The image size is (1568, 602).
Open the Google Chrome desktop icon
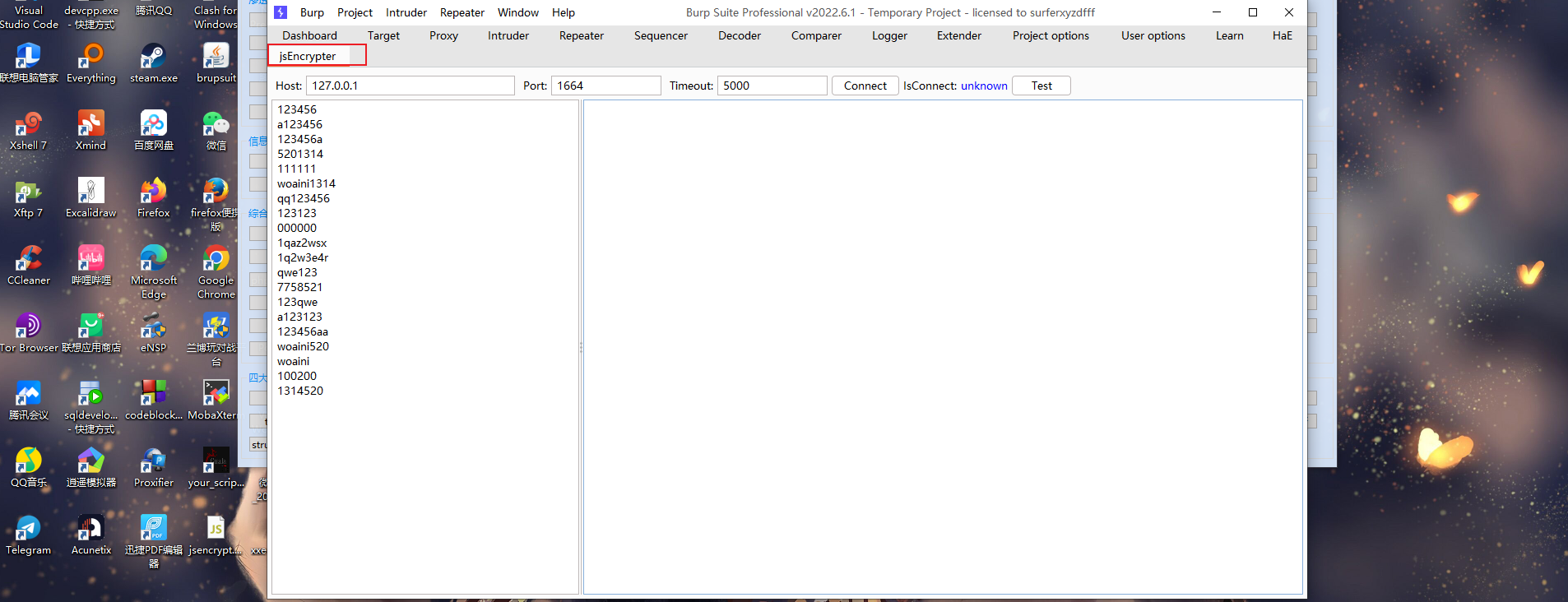click(x=216, y=272)
